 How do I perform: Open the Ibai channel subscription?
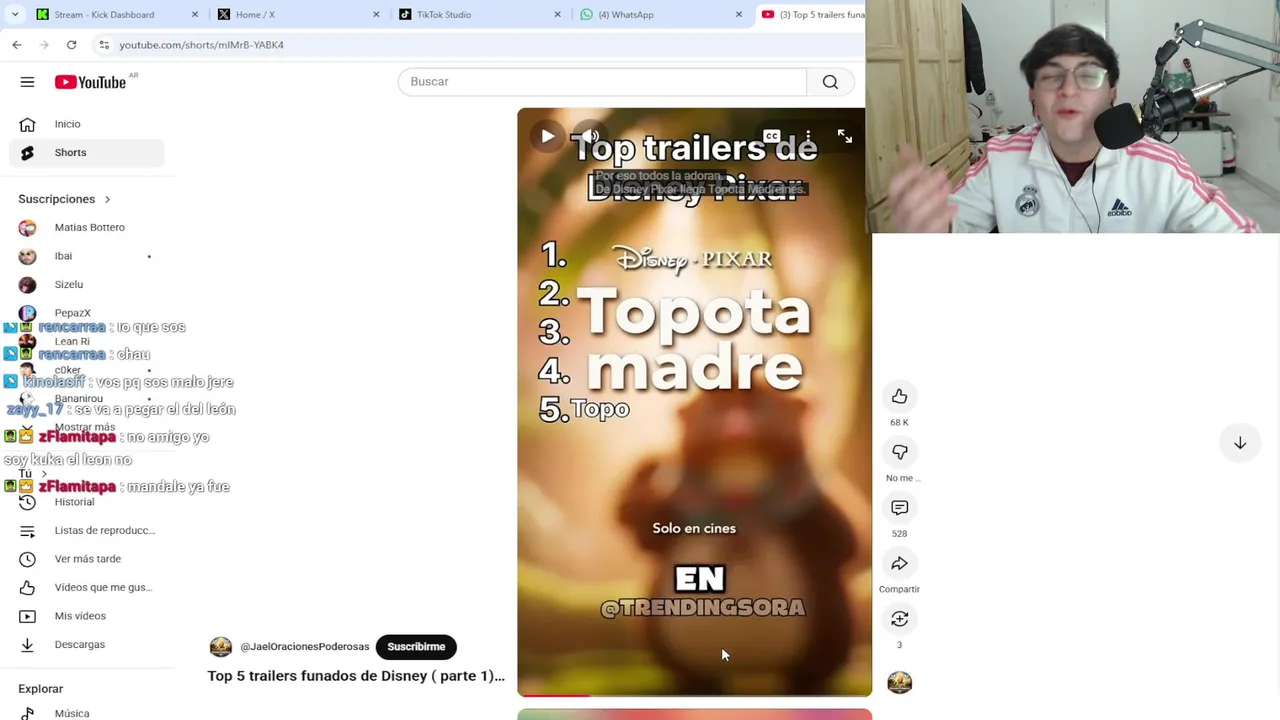tap(87, 256)
